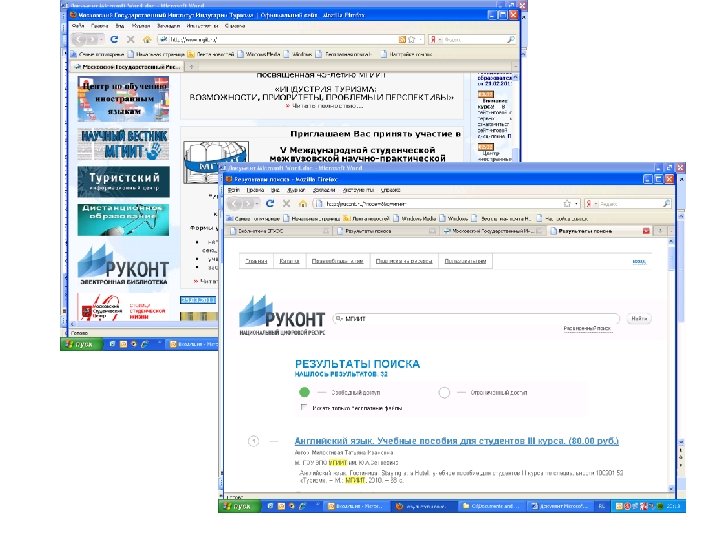Open history dropdown beside front window forward button
Viewport: 720px width, 540px height.
[x=257, y=203]
